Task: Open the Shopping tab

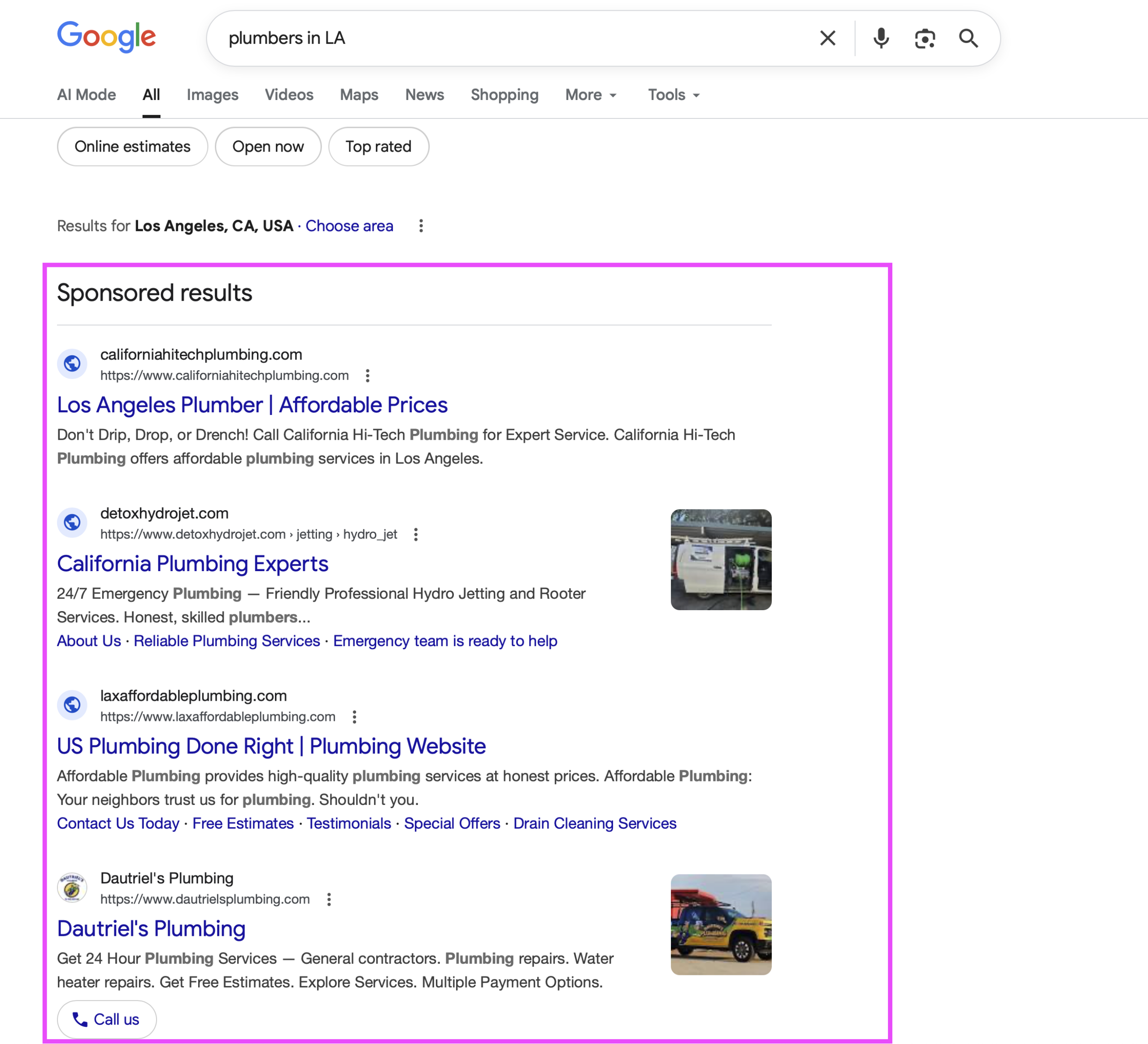Action: (504, 95)
